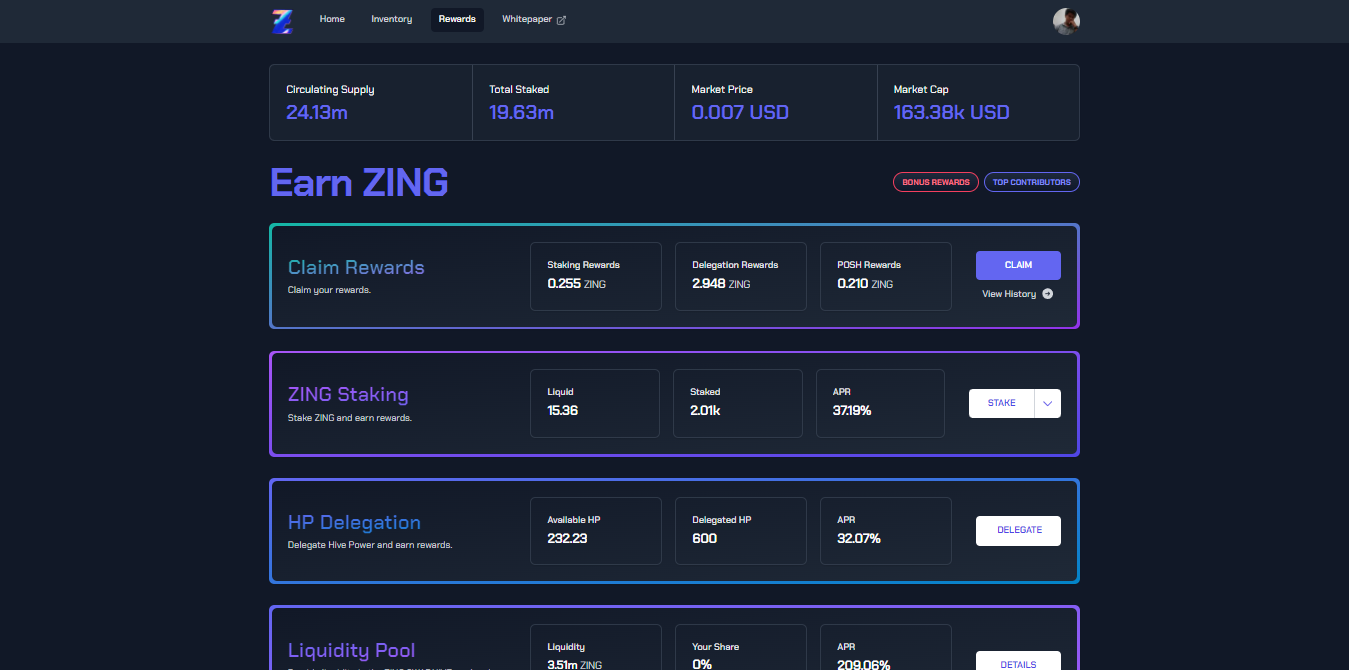Click the POSH Rewards 0.210 ZING box
This screenshot has height=670, width=1349.
tap(886, 276)
